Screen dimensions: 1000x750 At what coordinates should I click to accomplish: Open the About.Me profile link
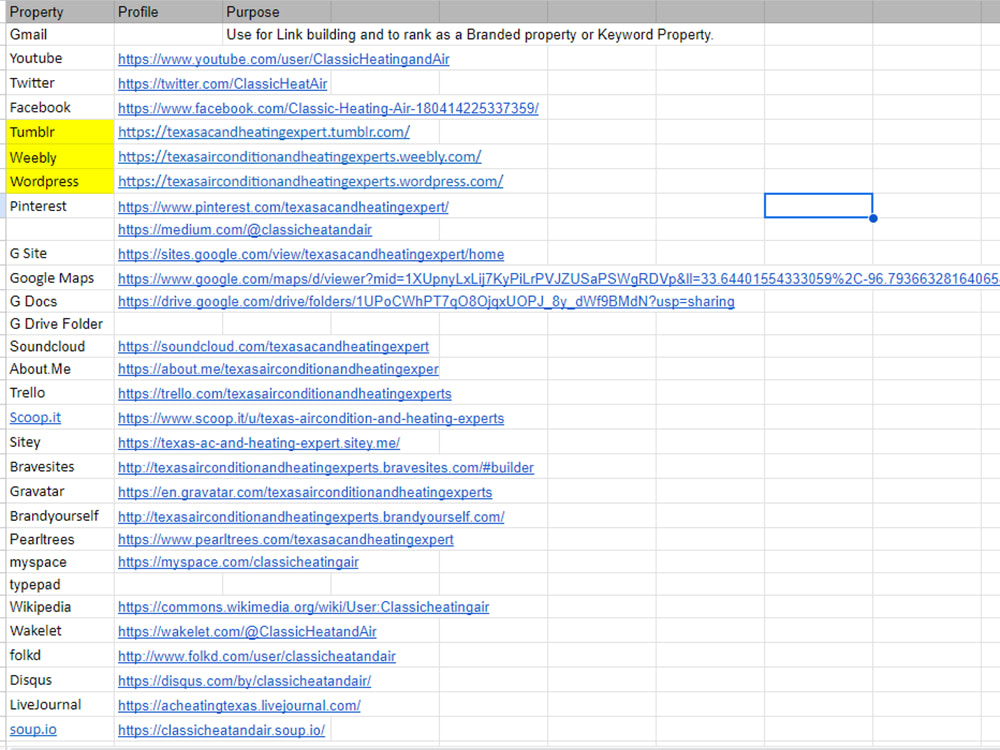coord(279,369)
